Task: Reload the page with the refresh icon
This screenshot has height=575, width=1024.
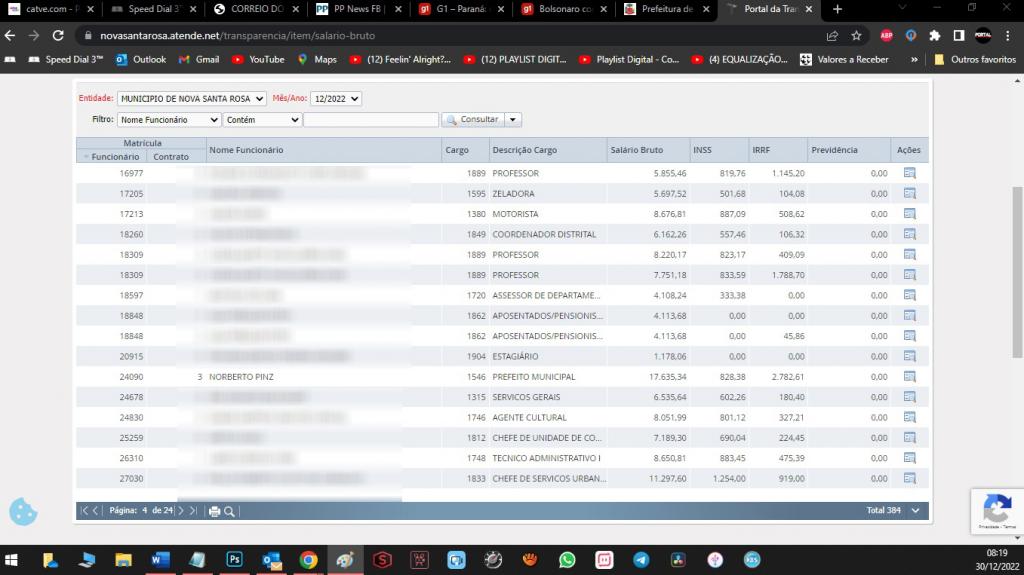Action: coord(57,36)
